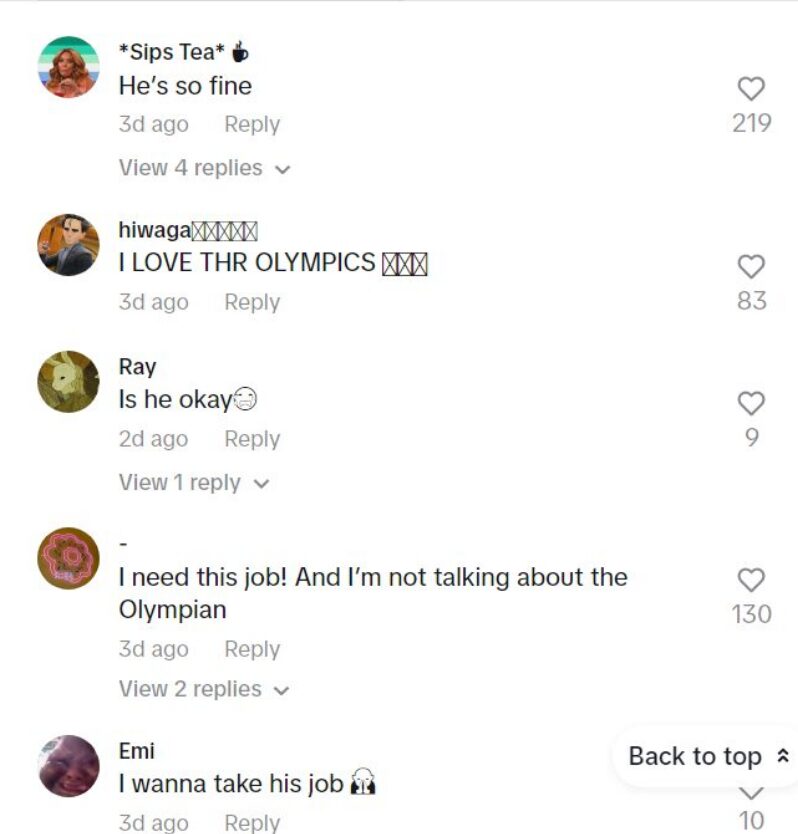Like Ray's "Is he okay" comment
The image size is (798, 834).
click(751, 403)
